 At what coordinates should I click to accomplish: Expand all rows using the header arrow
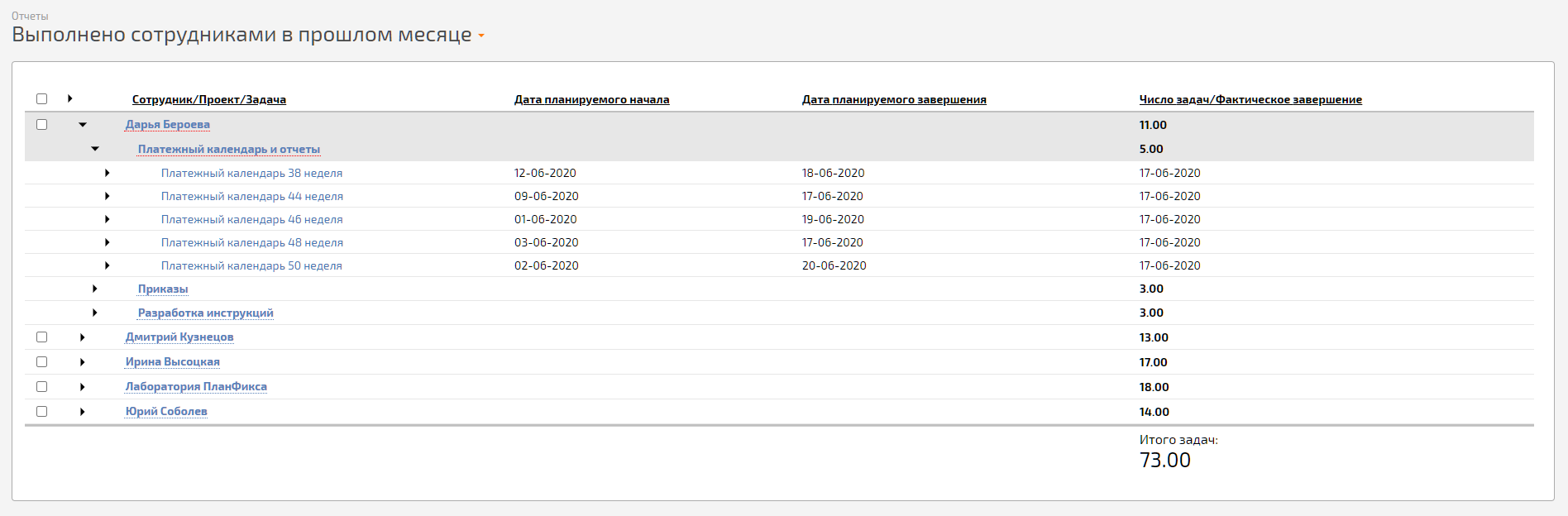pos(70,99)
